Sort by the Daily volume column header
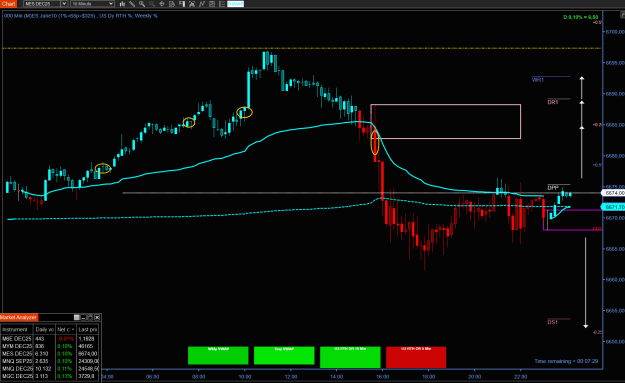The height and width of the screenshot is (383, 625). pyautogui.click(x=44, y=330)
